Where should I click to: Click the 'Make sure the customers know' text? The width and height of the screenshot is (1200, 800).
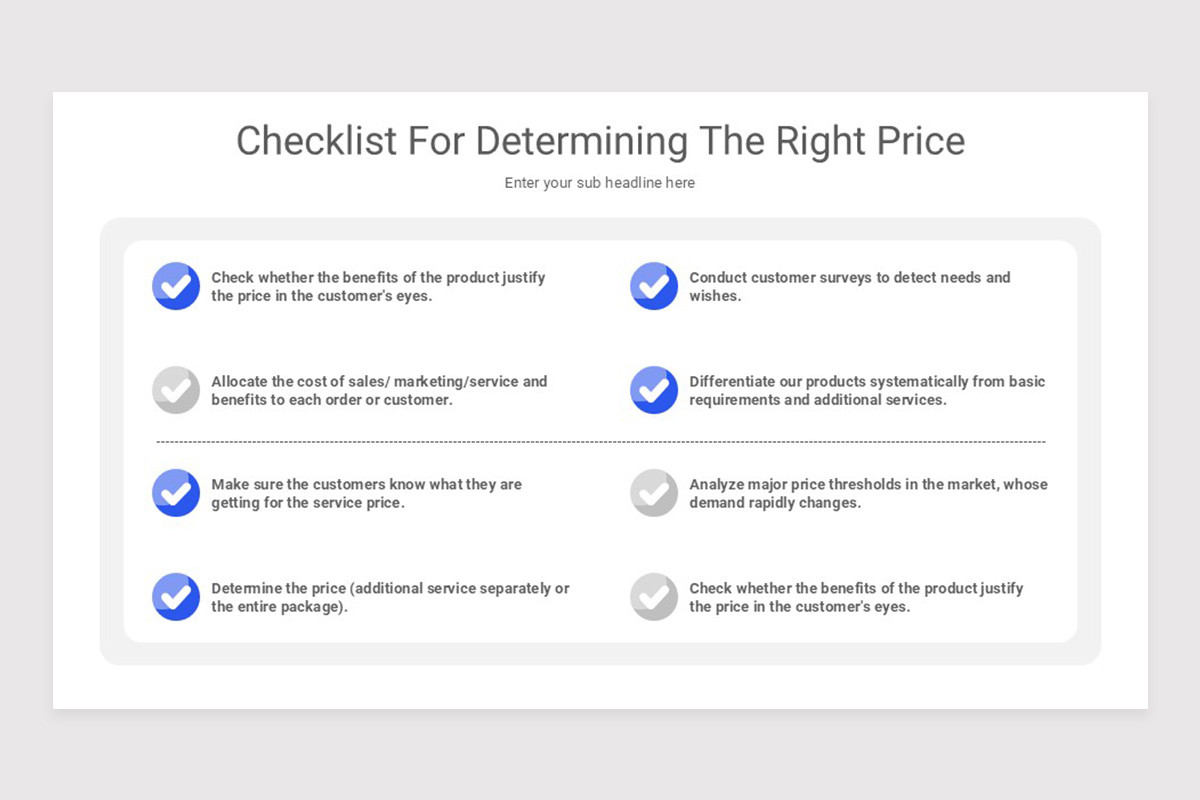tap(367, 494)
